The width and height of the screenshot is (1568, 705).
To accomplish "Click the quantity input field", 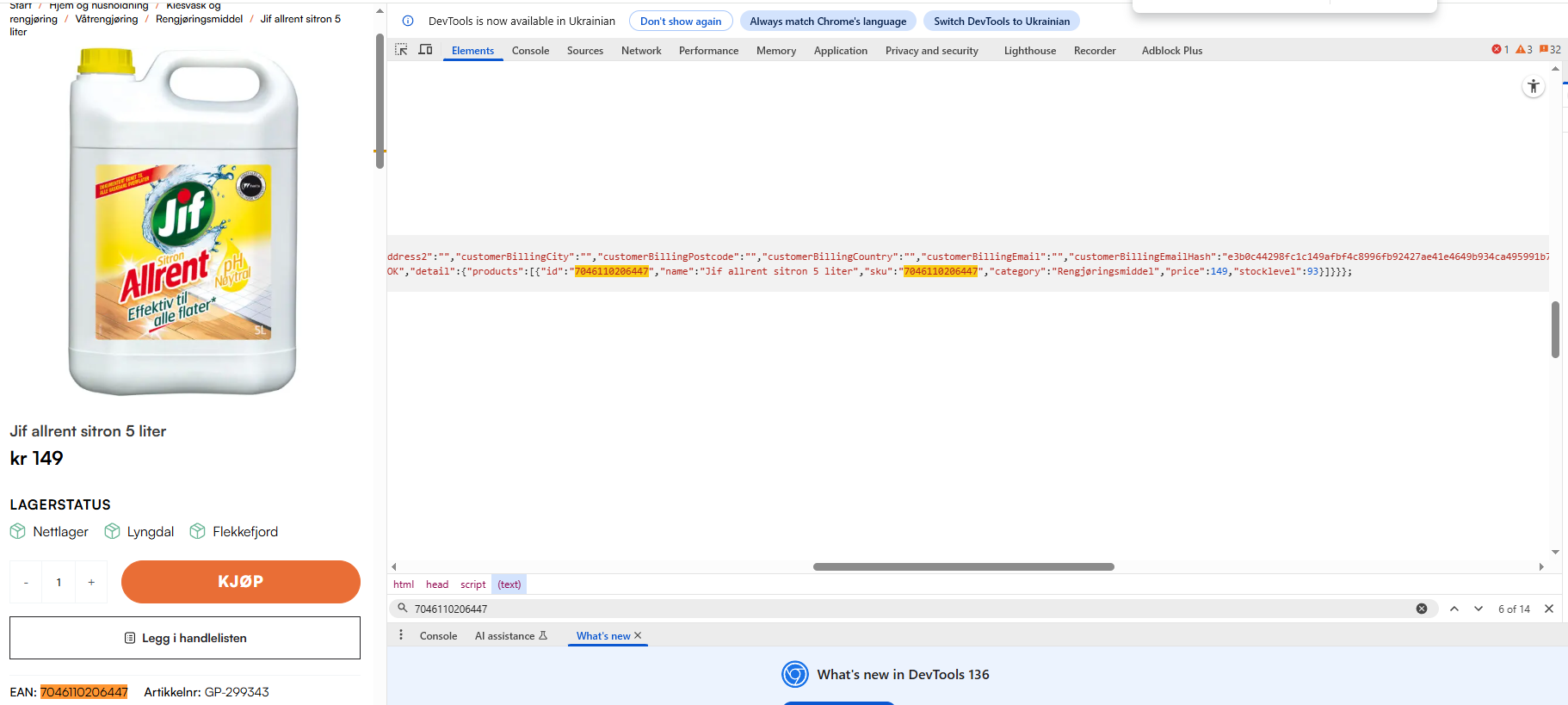I will (59, 582).
